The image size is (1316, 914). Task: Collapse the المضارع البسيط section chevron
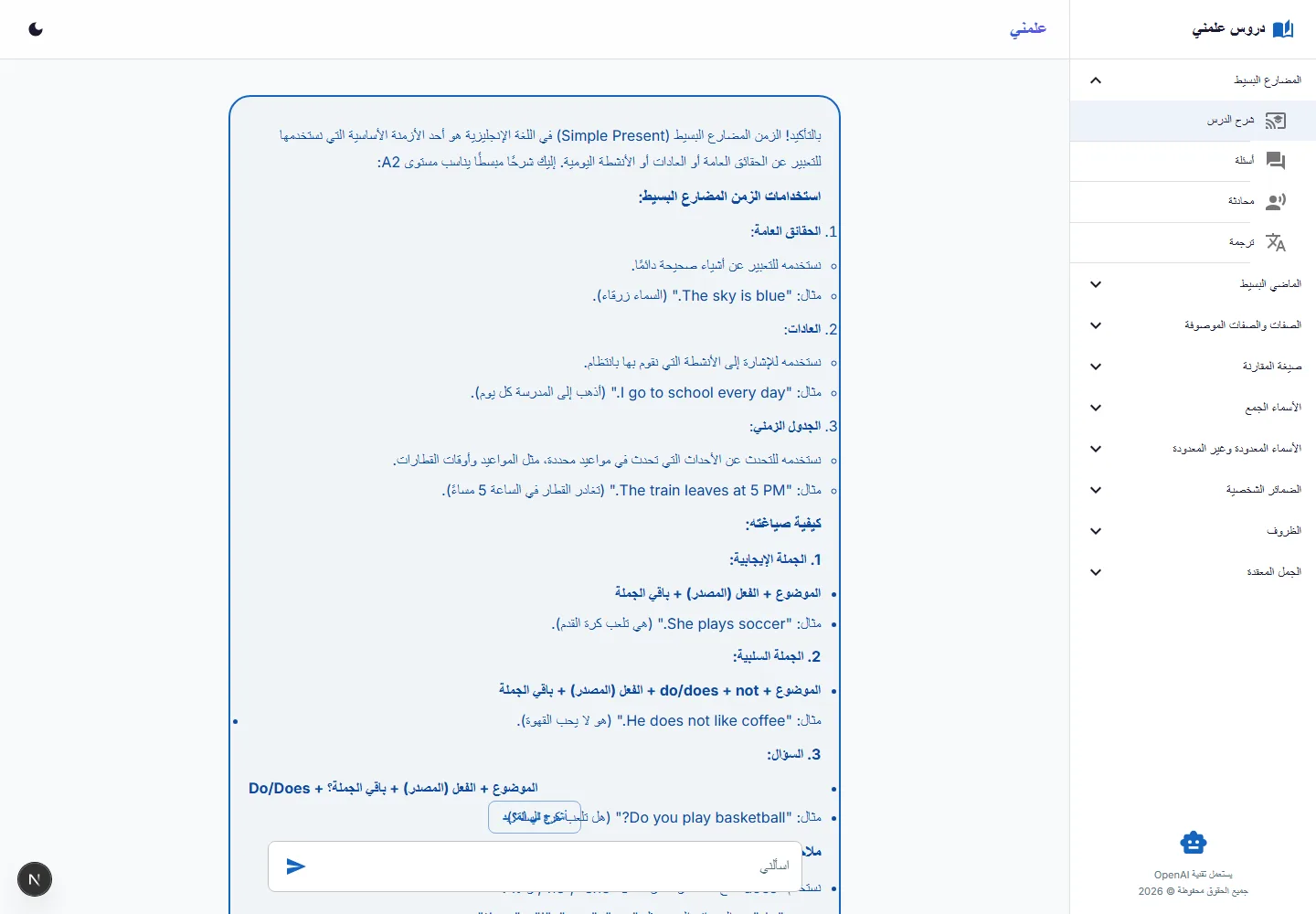point(1096,80)
